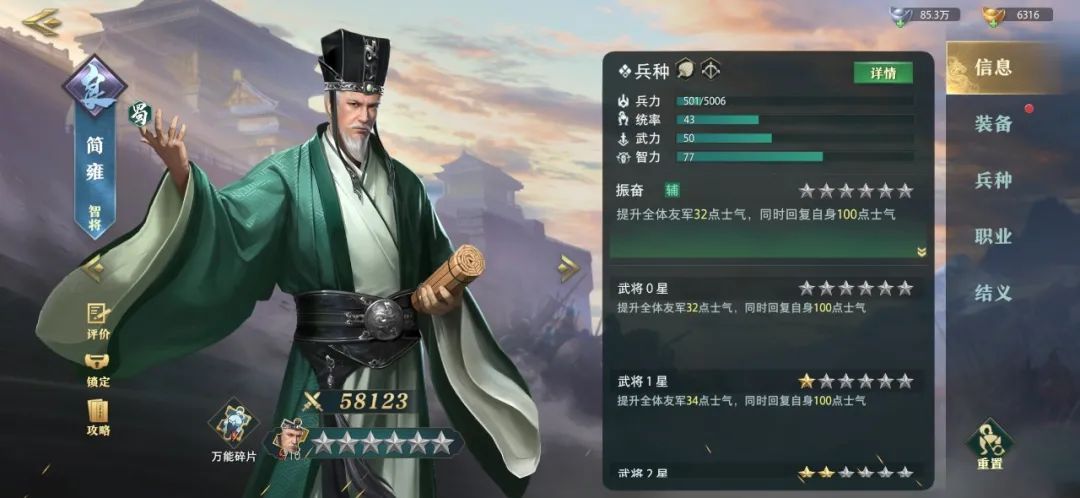Expand the 振奋 skill description chevron
The image size is (1080, 498).
(922, 252)
